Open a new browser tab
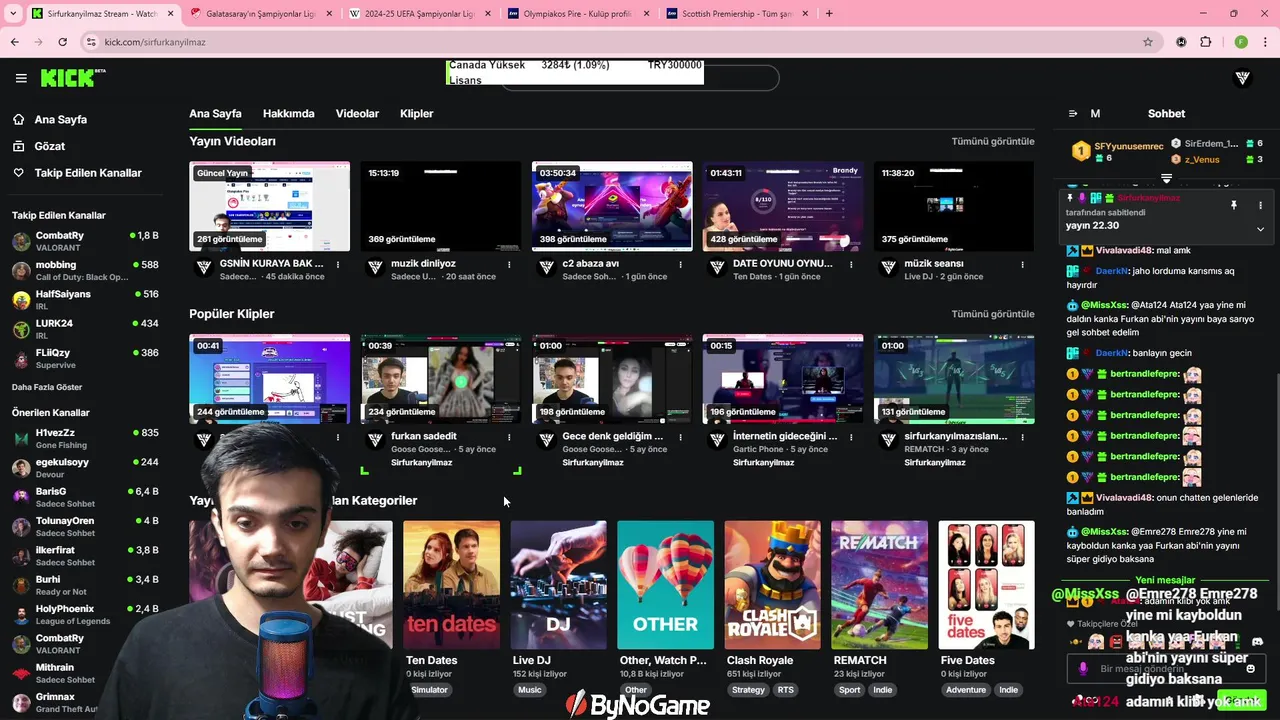The height and width of the screenshot is (720, 1280). click(x=829, y=14)
